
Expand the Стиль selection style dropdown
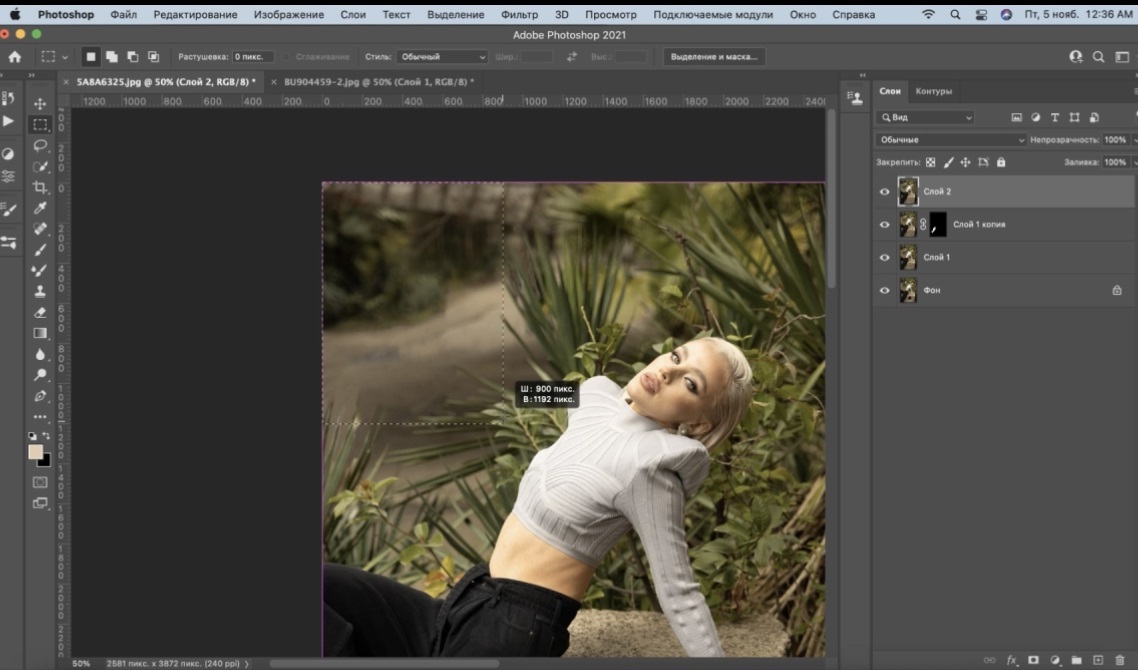[441, 57]
